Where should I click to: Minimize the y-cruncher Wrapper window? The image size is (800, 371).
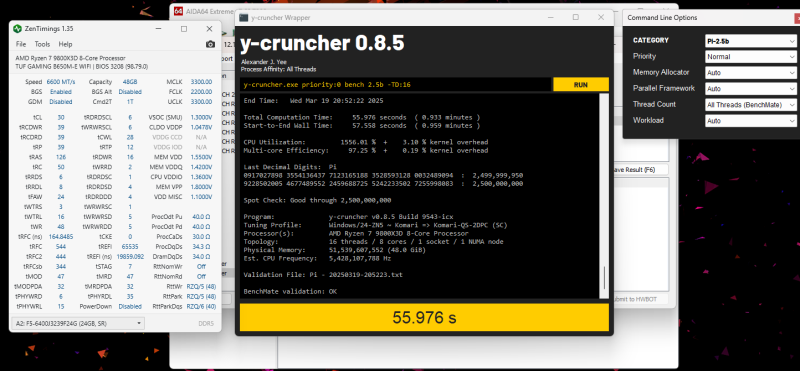551,17
